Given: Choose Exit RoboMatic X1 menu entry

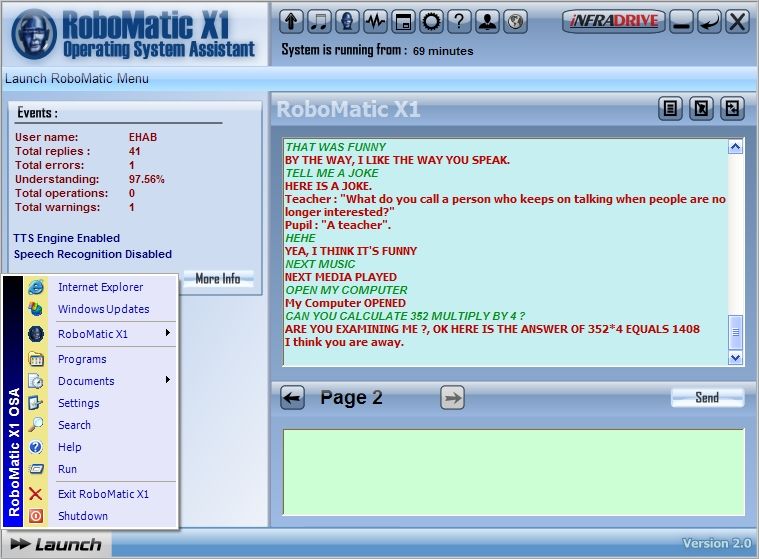Looking at the screenshot, I should [x=103, y=494].
